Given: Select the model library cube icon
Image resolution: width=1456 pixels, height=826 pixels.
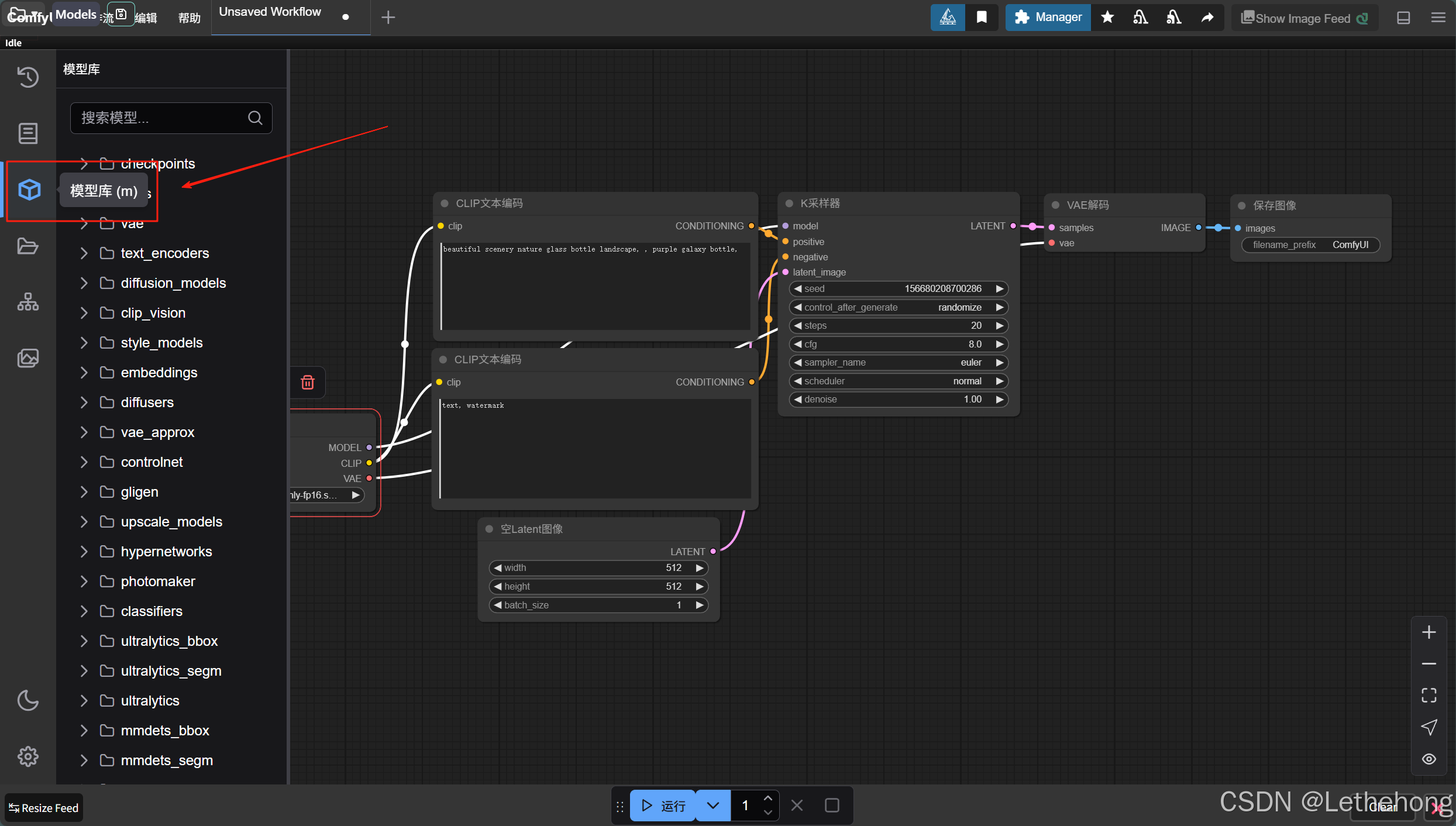Looking at the screenshot, I should 29,190.
